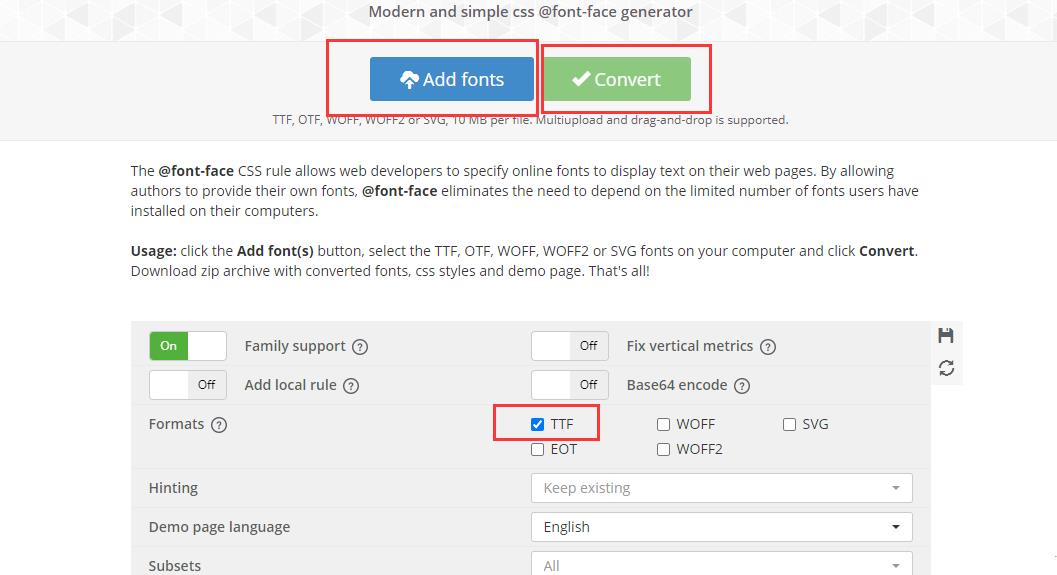1057x575 pixels.
Task: Click the question mark next to Formats
Action: tap(219, 425)
